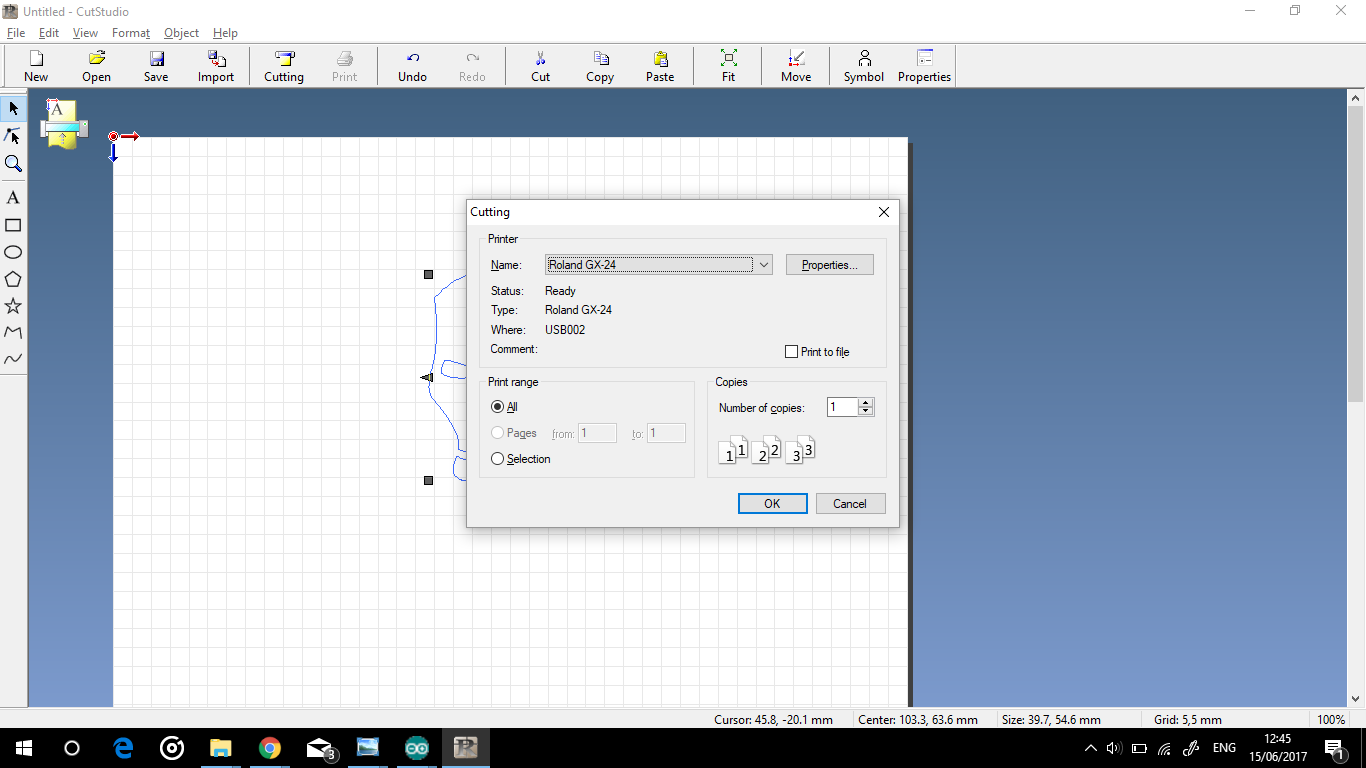Open the Format menu
This screenshot has width=1366, height=768.
(x=131, y=33)
